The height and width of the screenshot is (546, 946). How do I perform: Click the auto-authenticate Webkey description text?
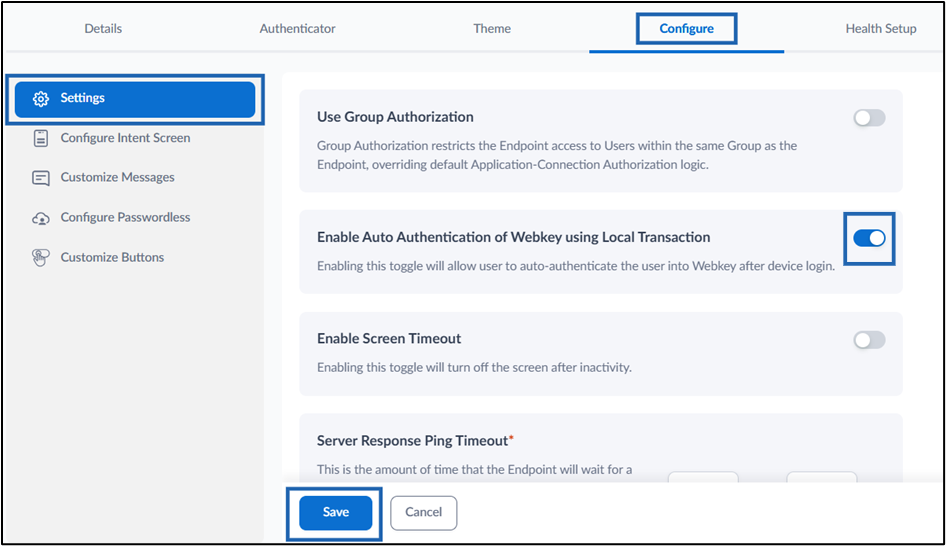pos(576,266)
